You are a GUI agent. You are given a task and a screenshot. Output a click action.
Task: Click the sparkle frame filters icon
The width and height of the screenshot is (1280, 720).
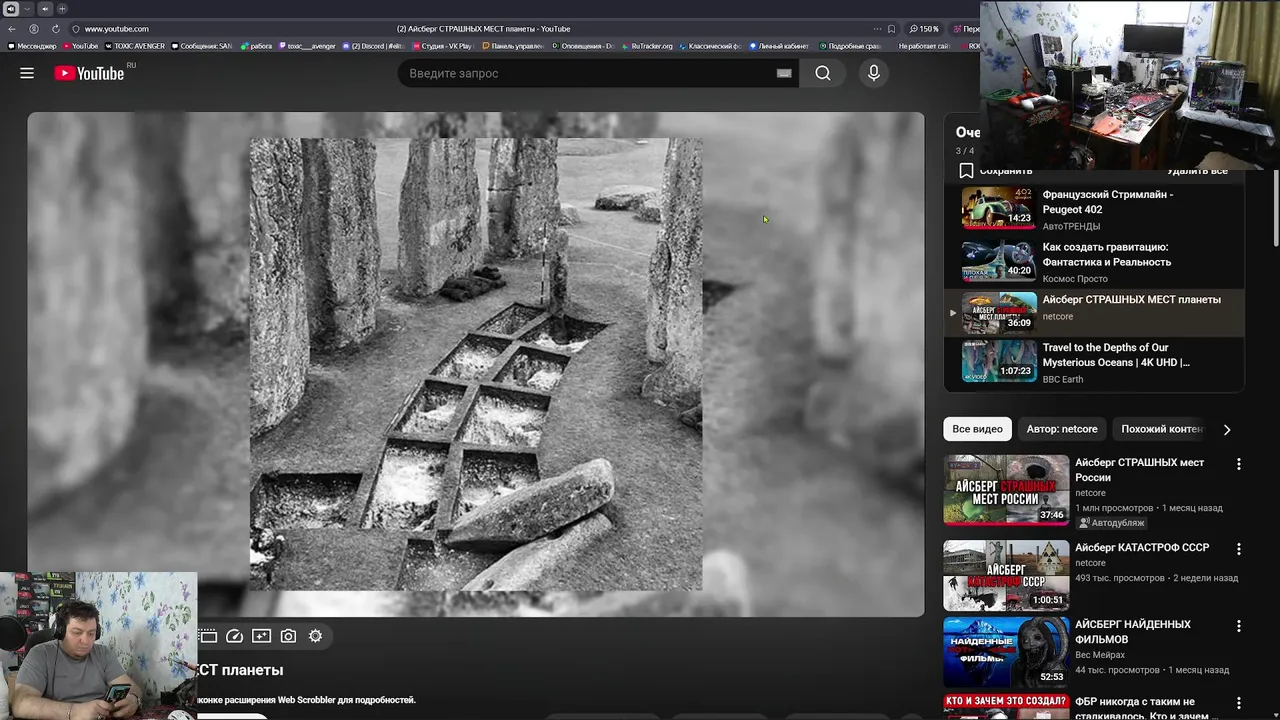(x=261, y=636)
